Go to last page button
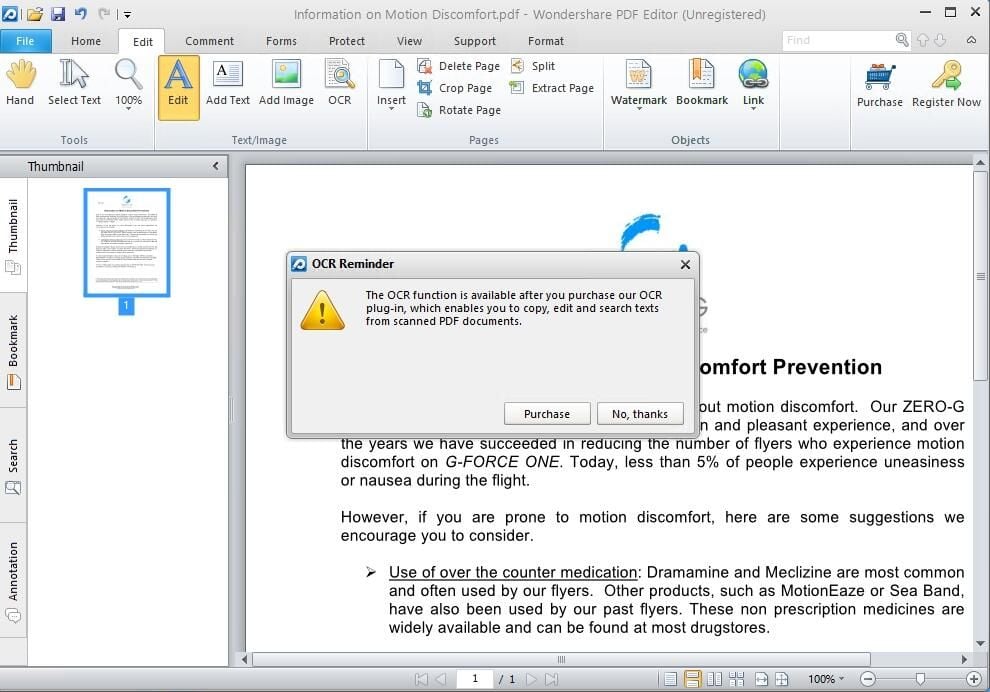This screenshot has height=692, width=990. pyautogui.click(x=551, y=679)
